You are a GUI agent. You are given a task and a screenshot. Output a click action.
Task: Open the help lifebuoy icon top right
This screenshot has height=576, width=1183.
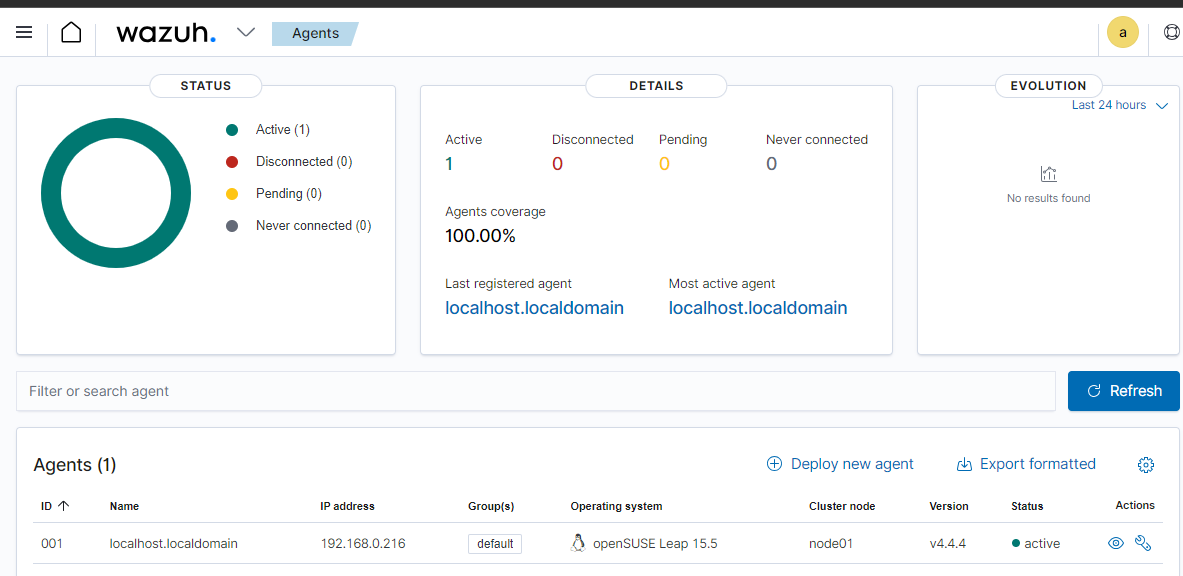[x=1171, y=32]
